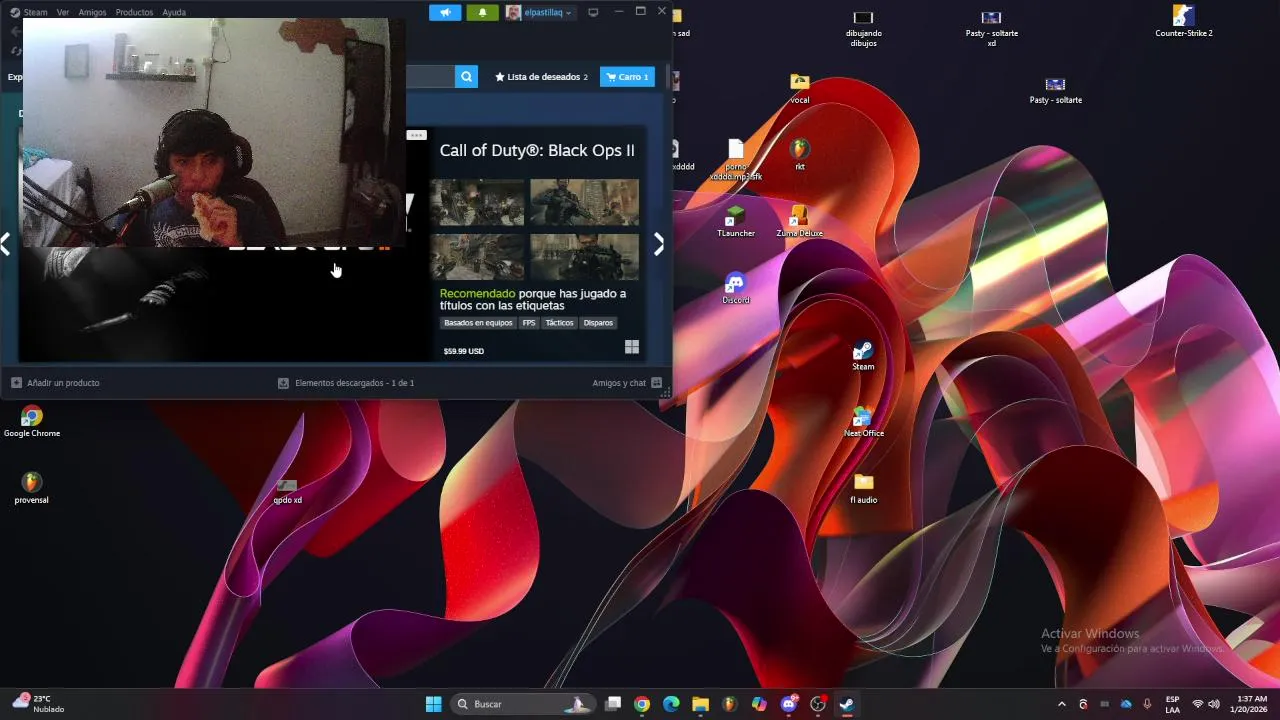Open the Ayuda menu
The width and height of the screenshot is (1280, 720).
pos(174,12)
